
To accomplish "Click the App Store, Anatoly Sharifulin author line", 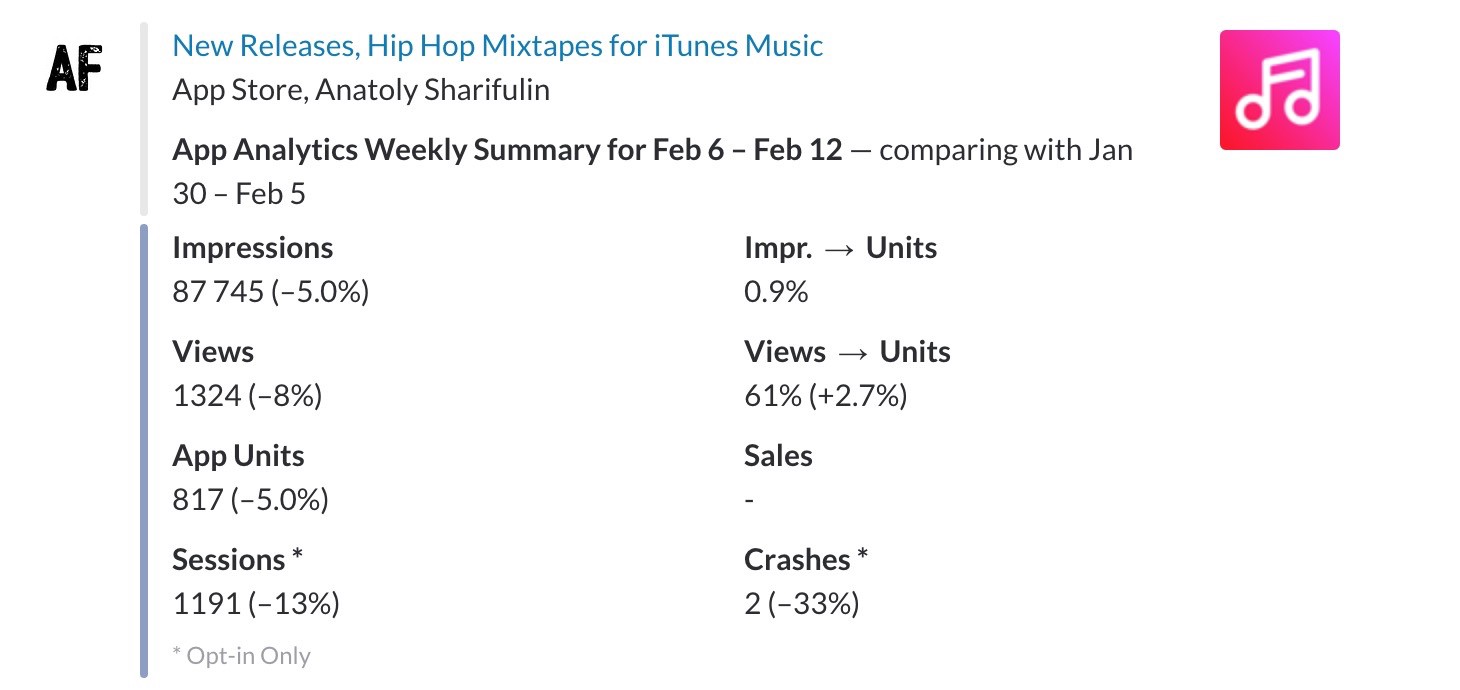I will click(361, 90).
